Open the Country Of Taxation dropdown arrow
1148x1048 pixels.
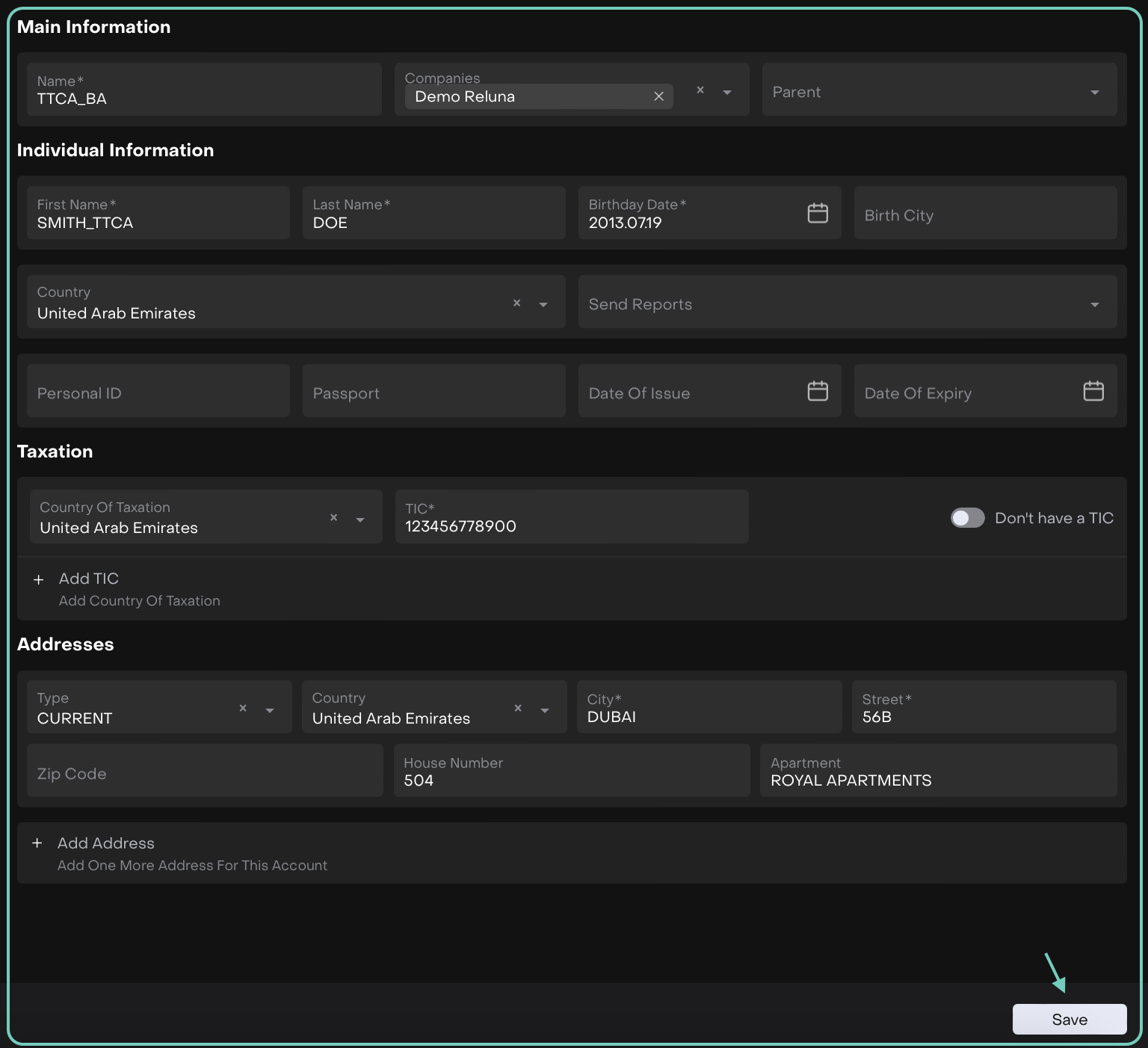click(x=360, y=520)
